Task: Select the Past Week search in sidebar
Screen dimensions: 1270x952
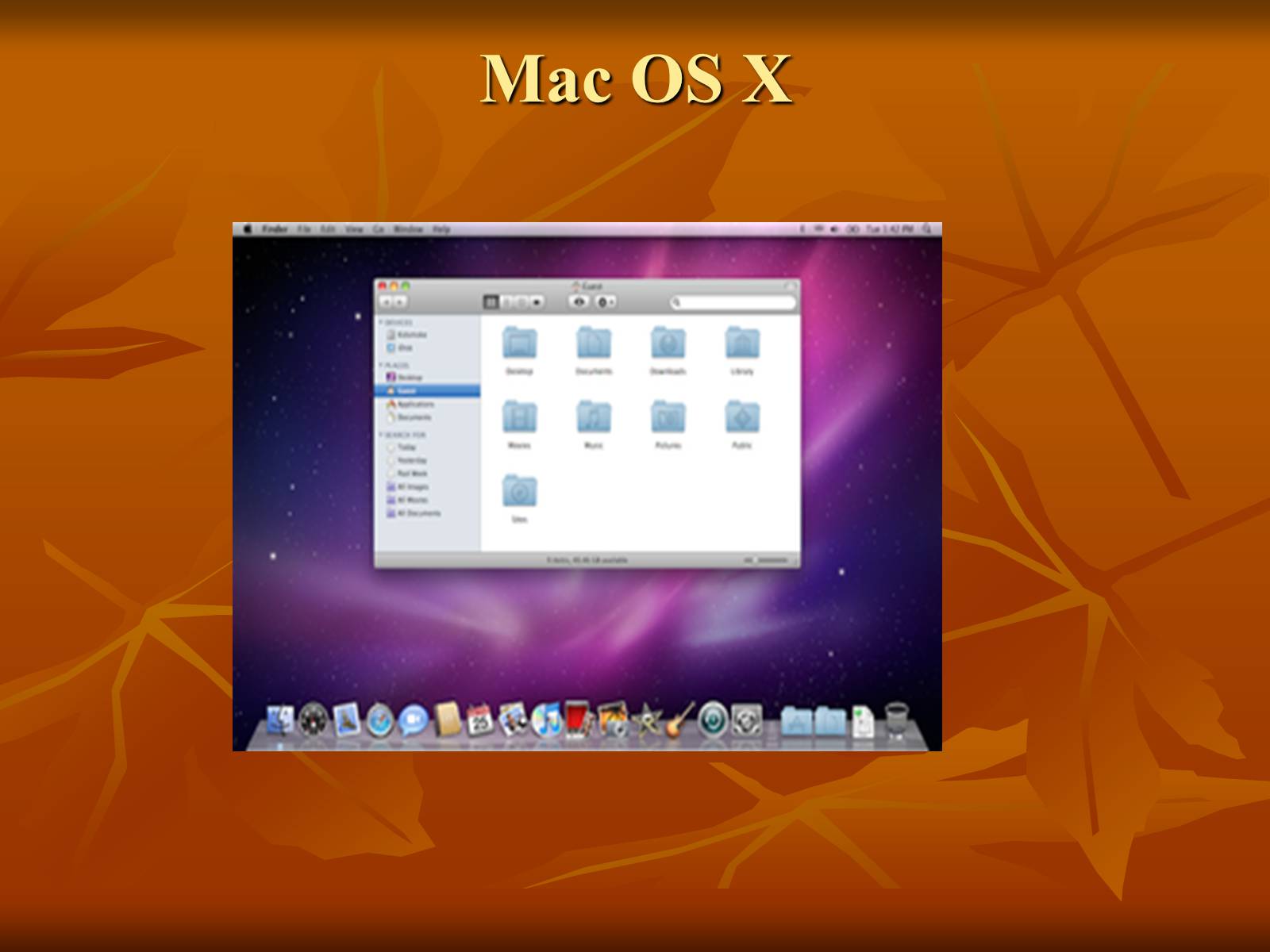Action: [428, 474]
